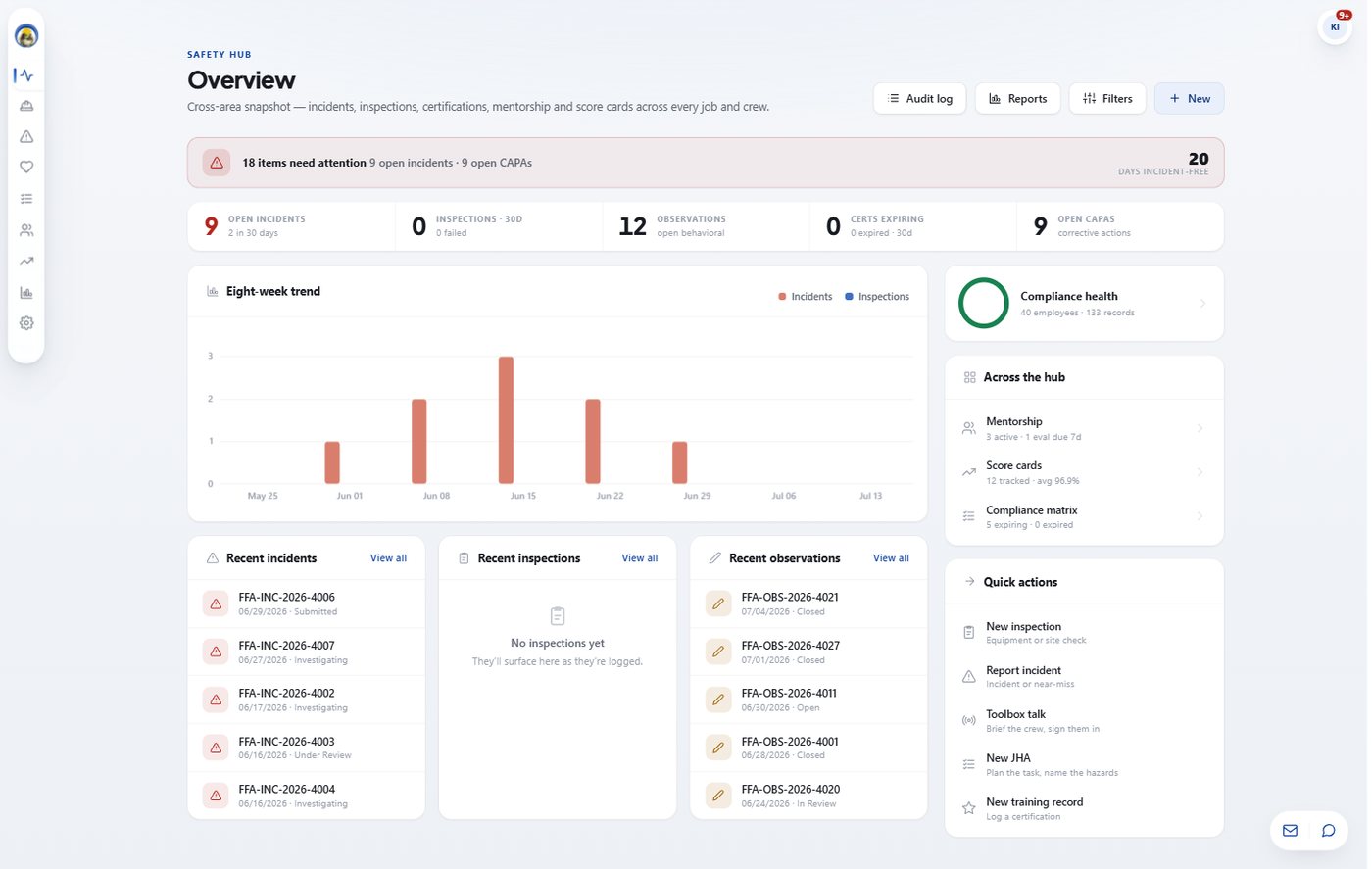Open observation FFA-OBS-2026-4011
Screen dimensions: 1372x869
(809, 700)
